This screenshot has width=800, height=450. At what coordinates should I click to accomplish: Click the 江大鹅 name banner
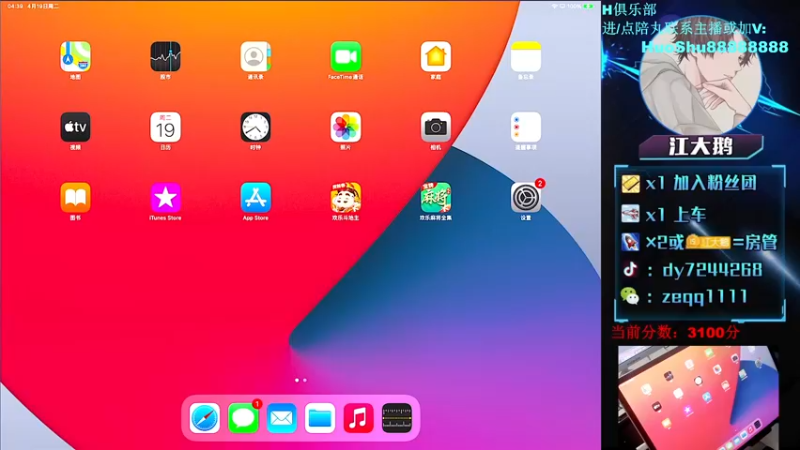701,147
